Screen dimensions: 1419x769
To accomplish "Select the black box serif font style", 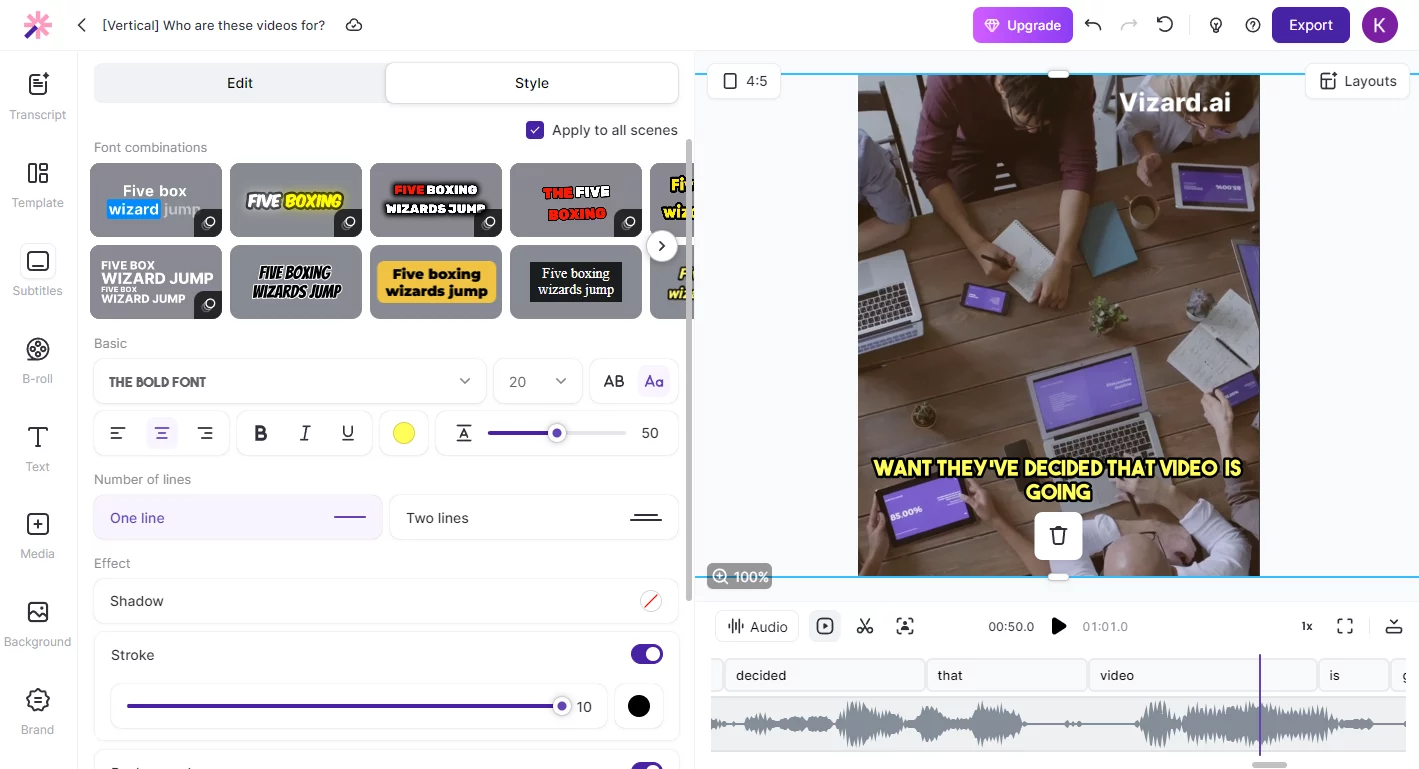I will [576, 282].
